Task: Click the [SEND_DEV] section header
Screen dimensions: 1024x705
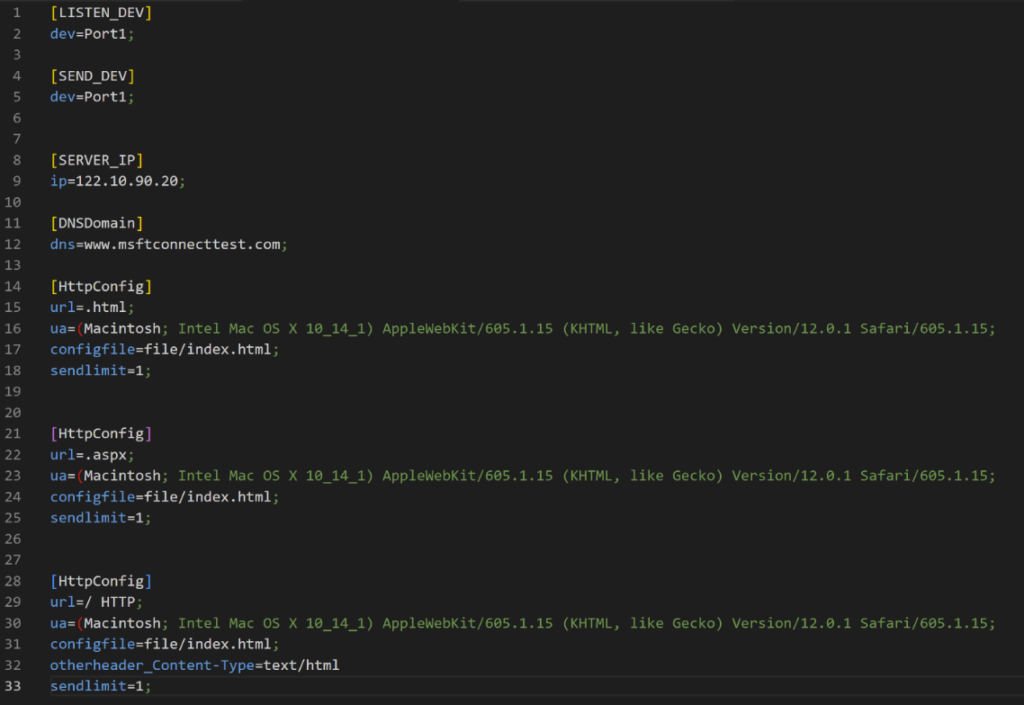Action: (92, 75)
